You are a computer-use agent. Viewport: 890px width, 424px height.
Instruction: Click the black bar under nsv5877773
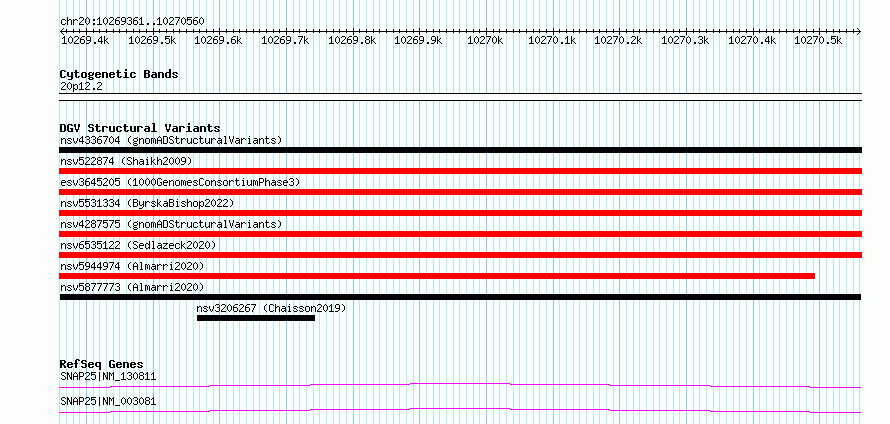[460, 297]
